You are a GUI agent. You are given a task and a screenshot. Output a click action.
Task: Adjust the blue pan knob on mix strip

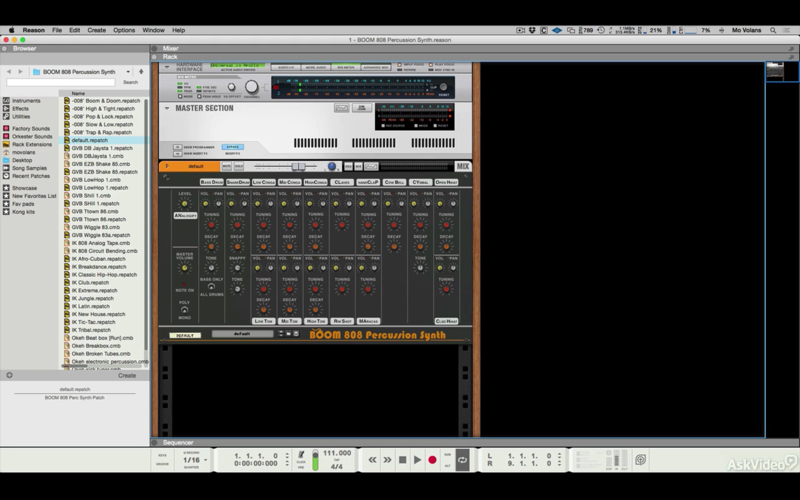pos(332,166)
